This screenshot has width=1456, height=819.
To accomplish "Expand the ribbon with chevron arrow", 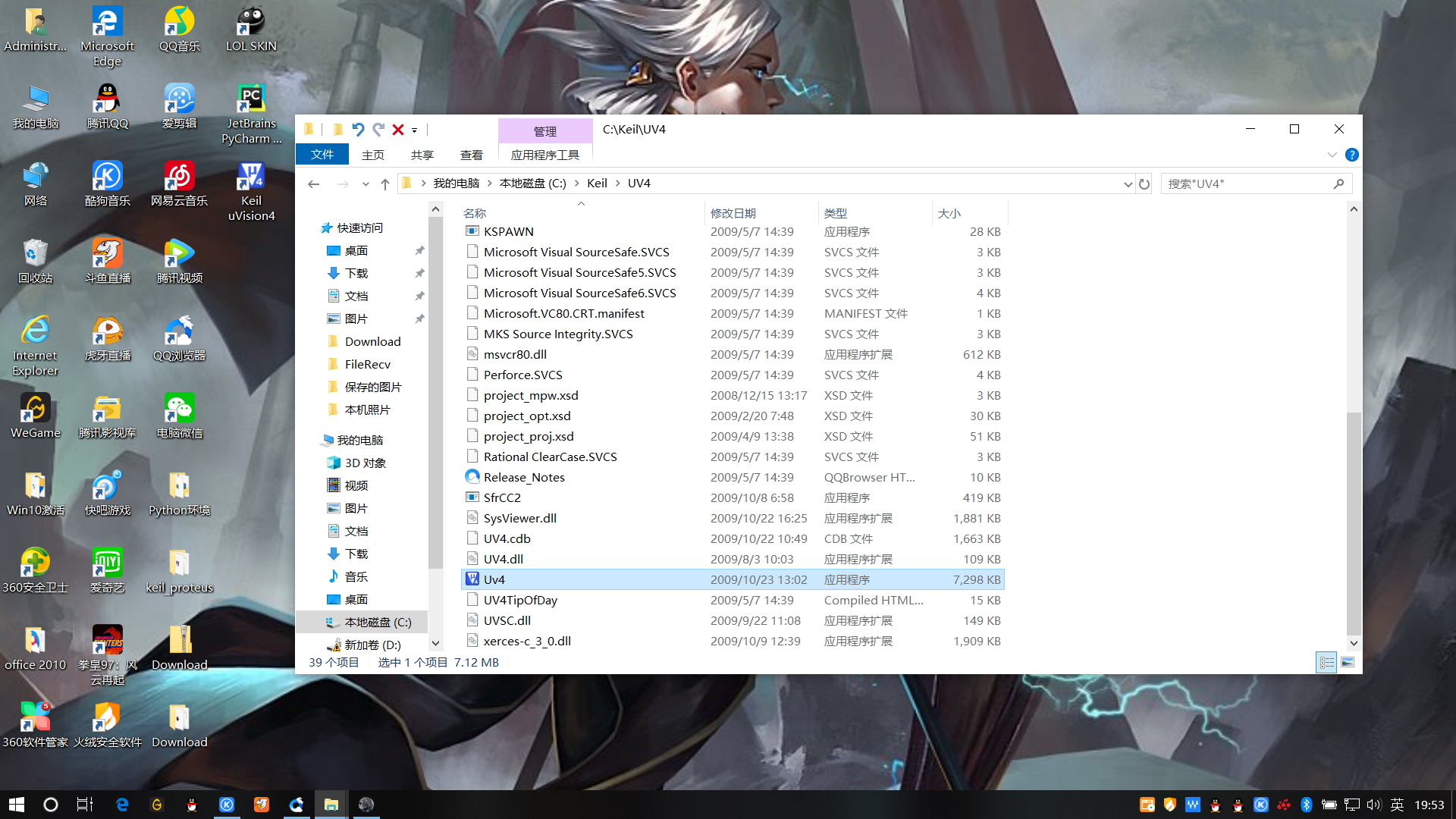I will coord(1332,155).
